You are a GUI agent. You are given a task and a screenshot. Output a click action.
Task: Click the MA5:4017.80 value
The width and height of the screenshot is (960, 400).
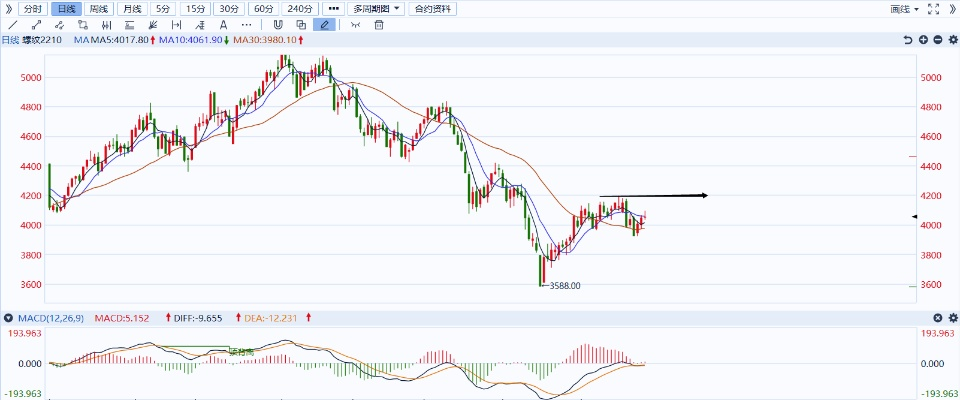coord(120,40)
